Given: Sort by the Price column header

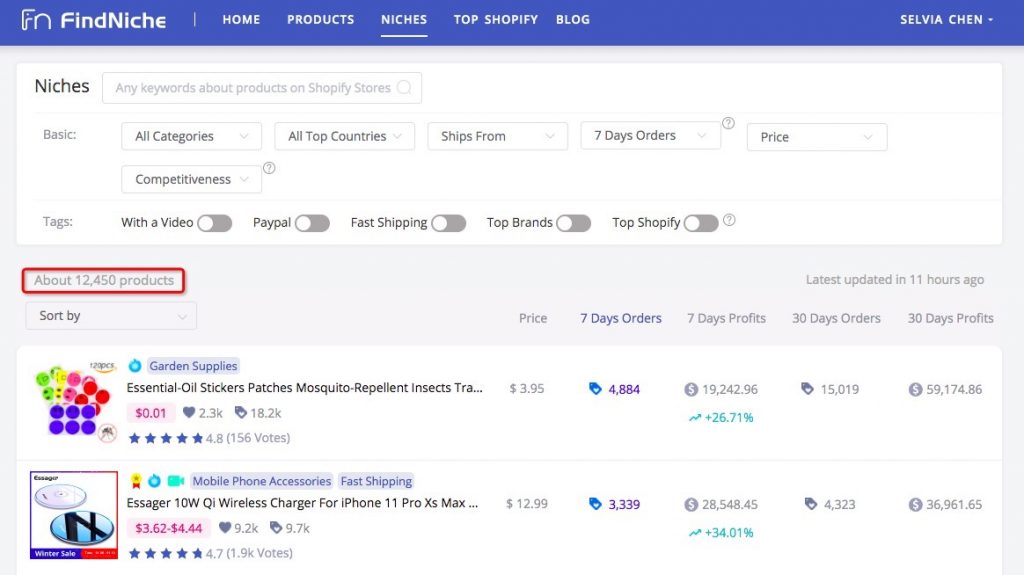Looking at the screenshot, I should 533,318.
